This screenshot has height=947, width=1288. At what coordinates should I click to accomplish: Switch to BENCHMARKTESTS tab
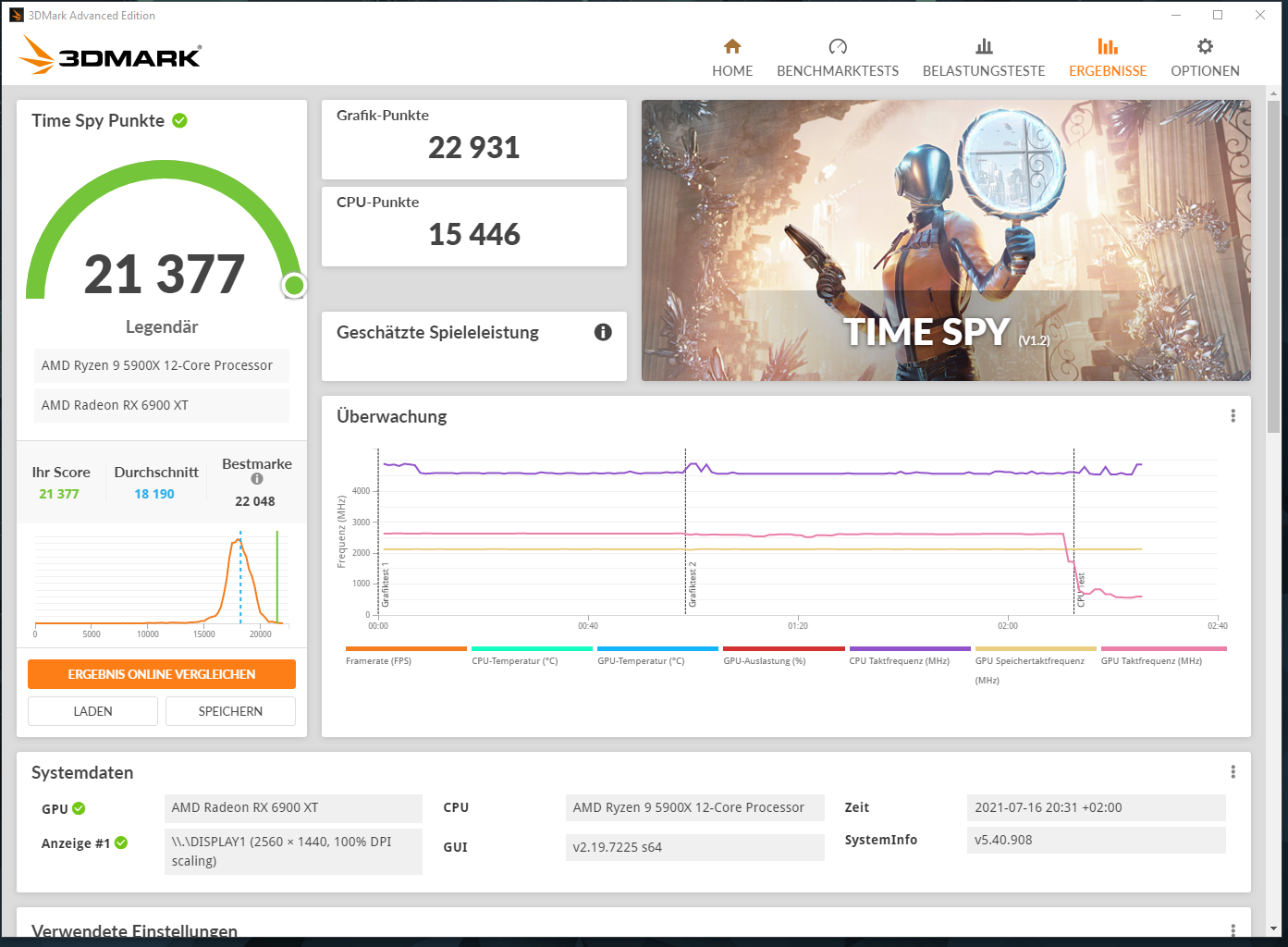point(837,58)
